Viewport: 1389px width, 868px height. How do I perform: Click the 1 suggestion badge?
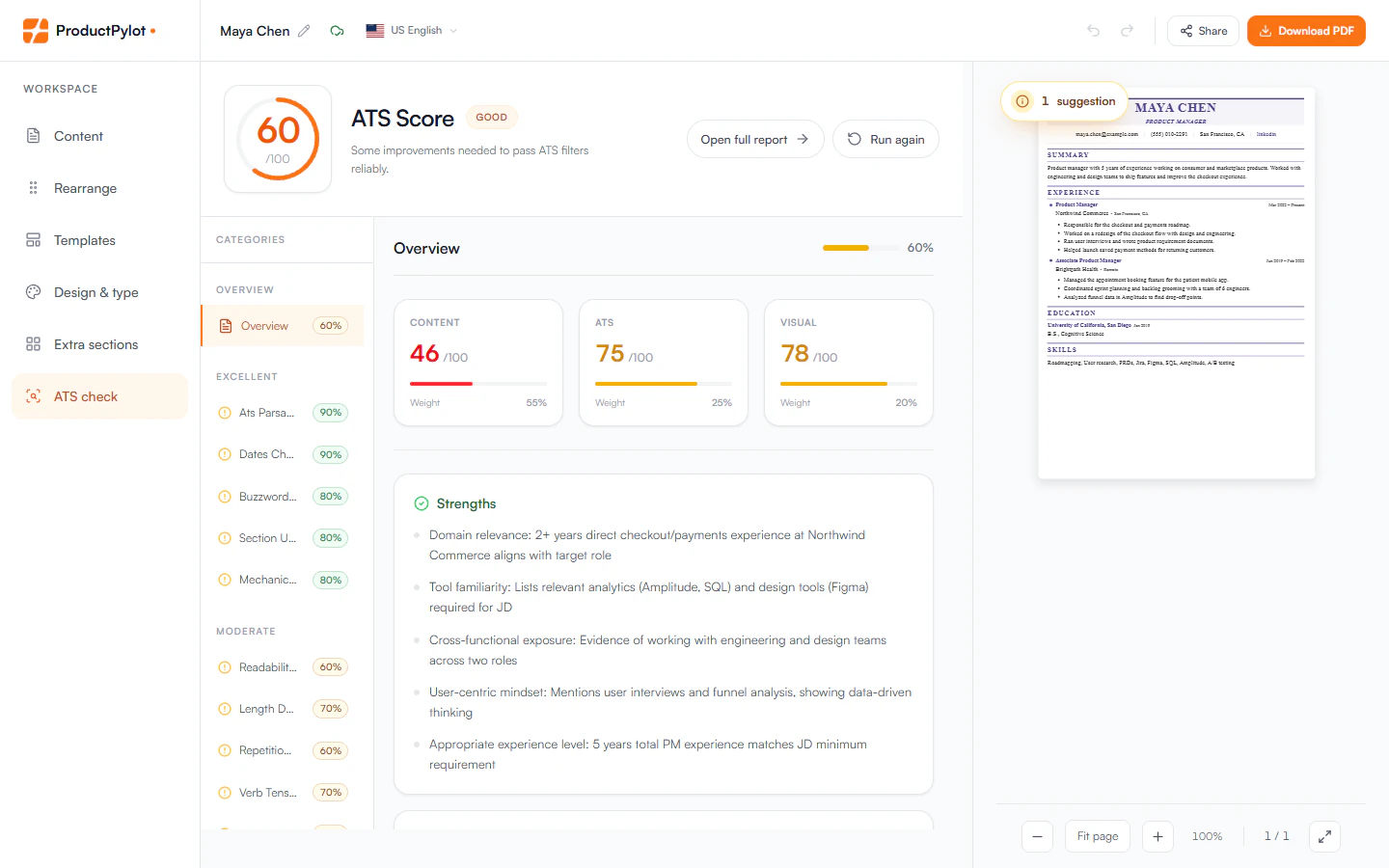[x=1065, y=101]
